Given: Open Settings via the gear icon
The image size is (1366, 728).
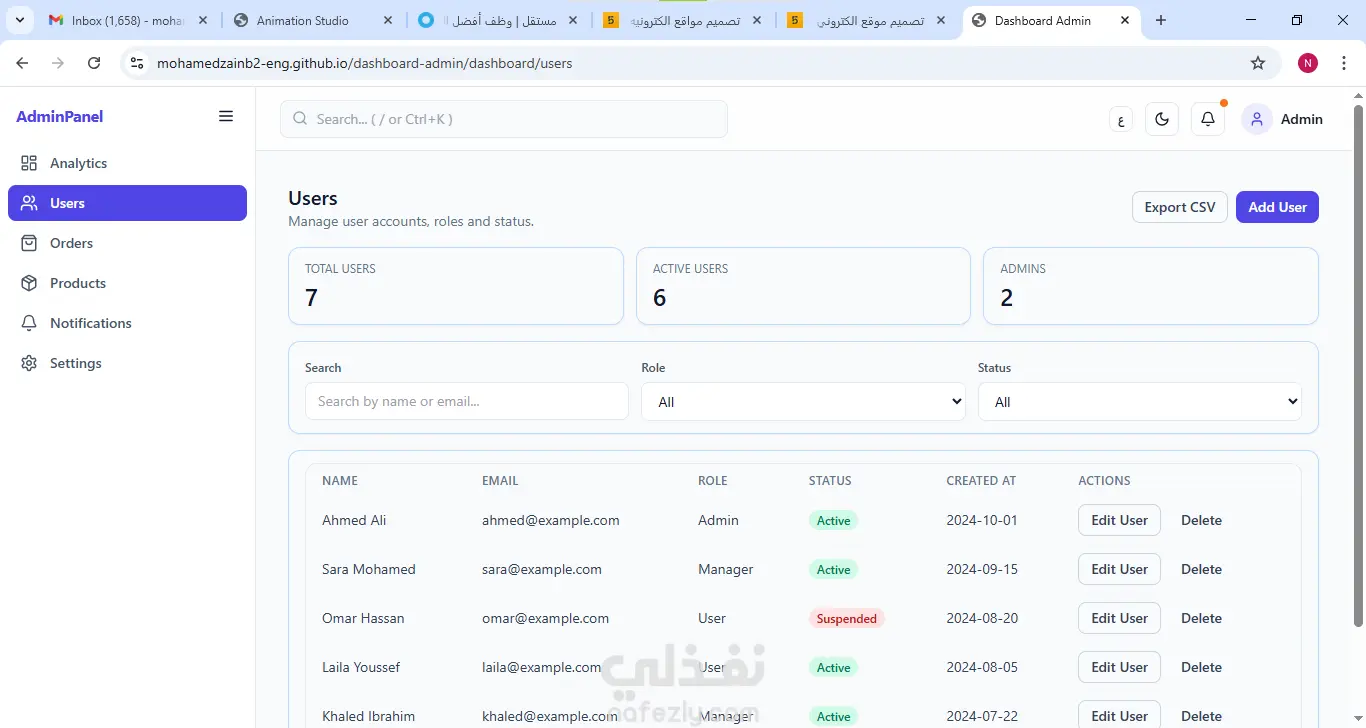Looking at the screenshot, I should coord(29,363).
